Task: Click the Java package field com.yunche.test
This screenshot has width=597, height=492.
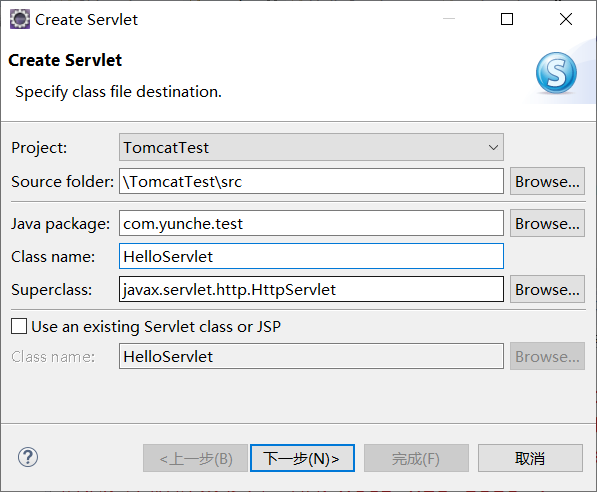Action: 311,223
